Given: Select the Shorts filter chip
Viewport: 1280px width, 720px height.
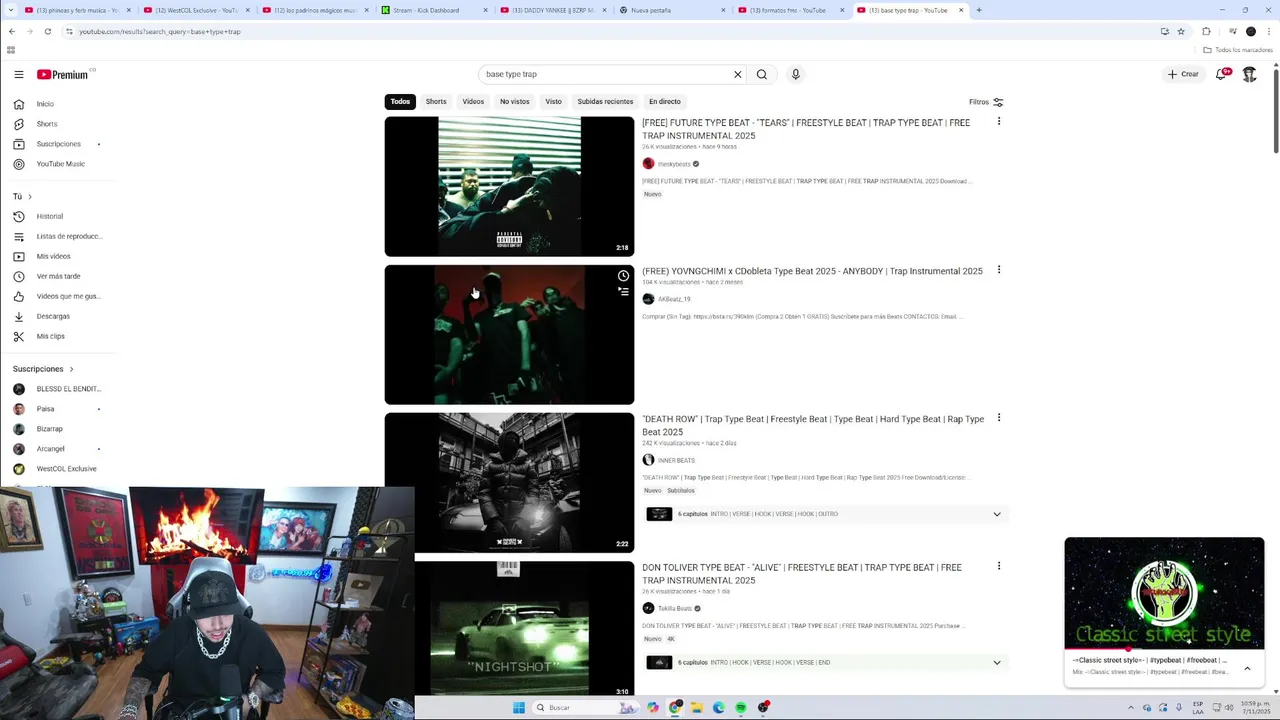Looking at the screenshot, I should tap(436, 101).
